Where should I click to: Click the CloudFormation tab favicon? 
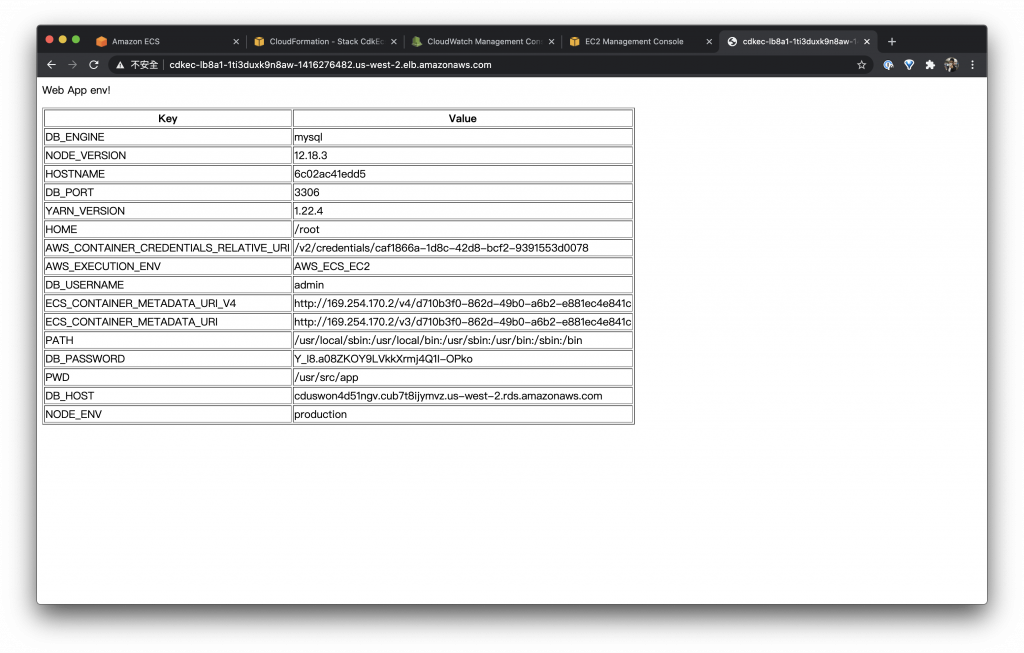[259, 41]
